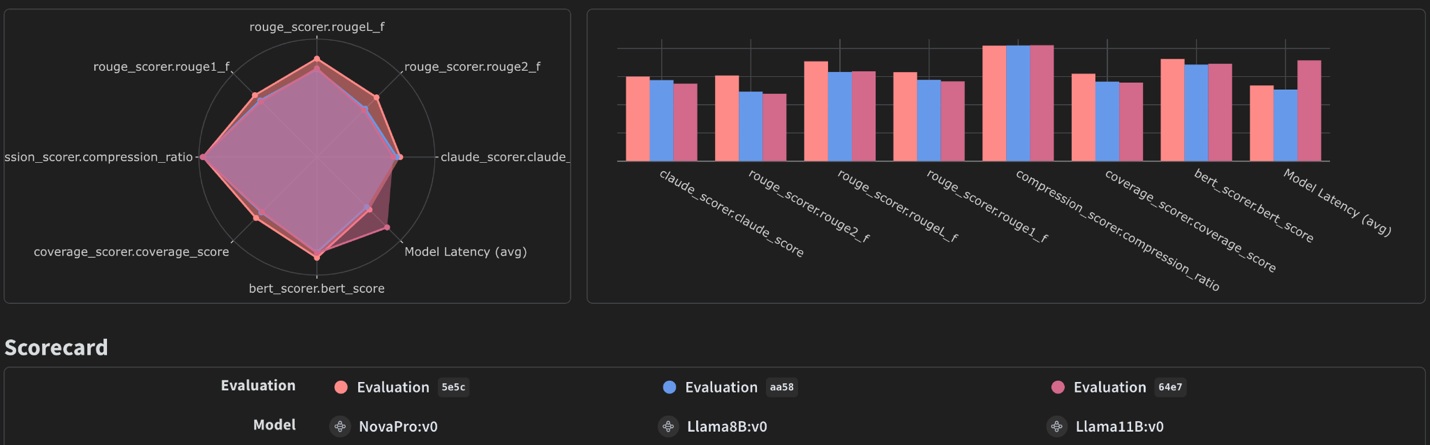The image size is (1430, 445).
Task: Select the Llama8B:v0 model name
Action: [727, 426]
